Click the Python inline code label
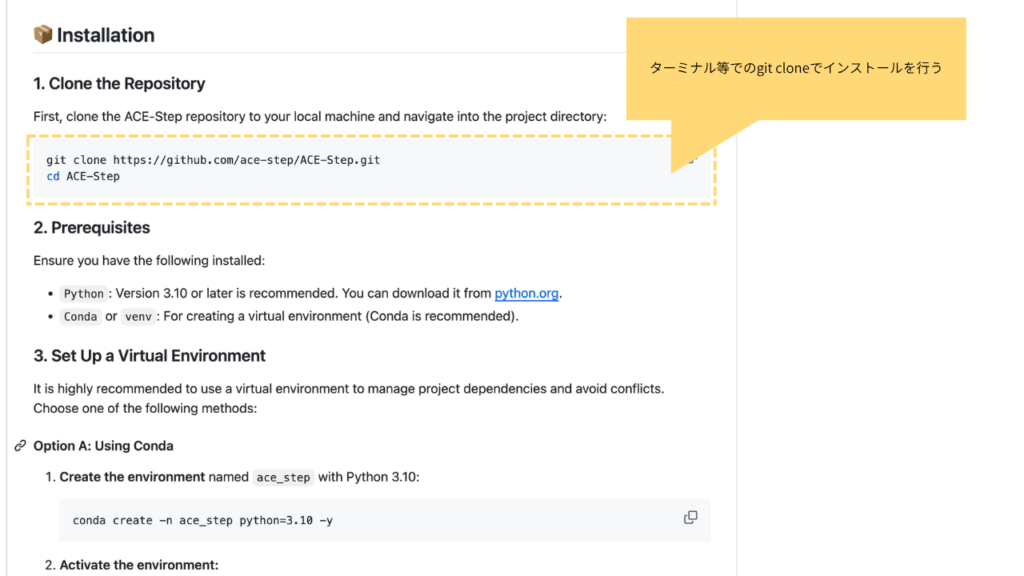The image size is (1024, 576). (83, 294)
